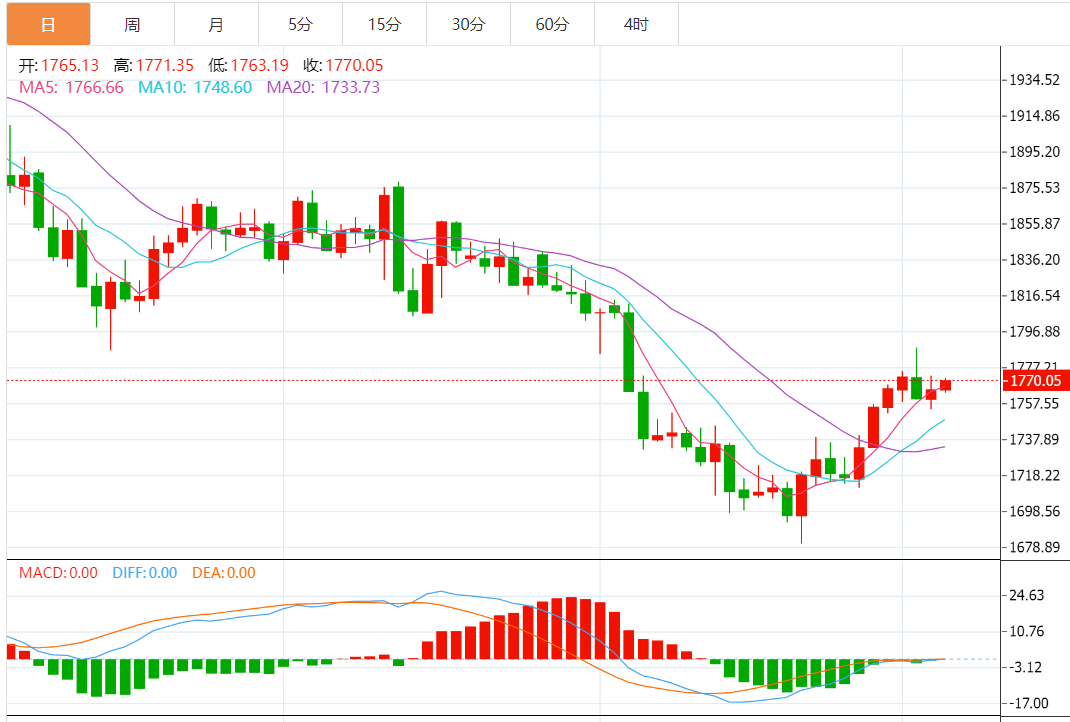Click the DIFF:0.00 label
The width and height of the screenshot is (1070, 722).
pyautogui.click(x=145, y=573)
